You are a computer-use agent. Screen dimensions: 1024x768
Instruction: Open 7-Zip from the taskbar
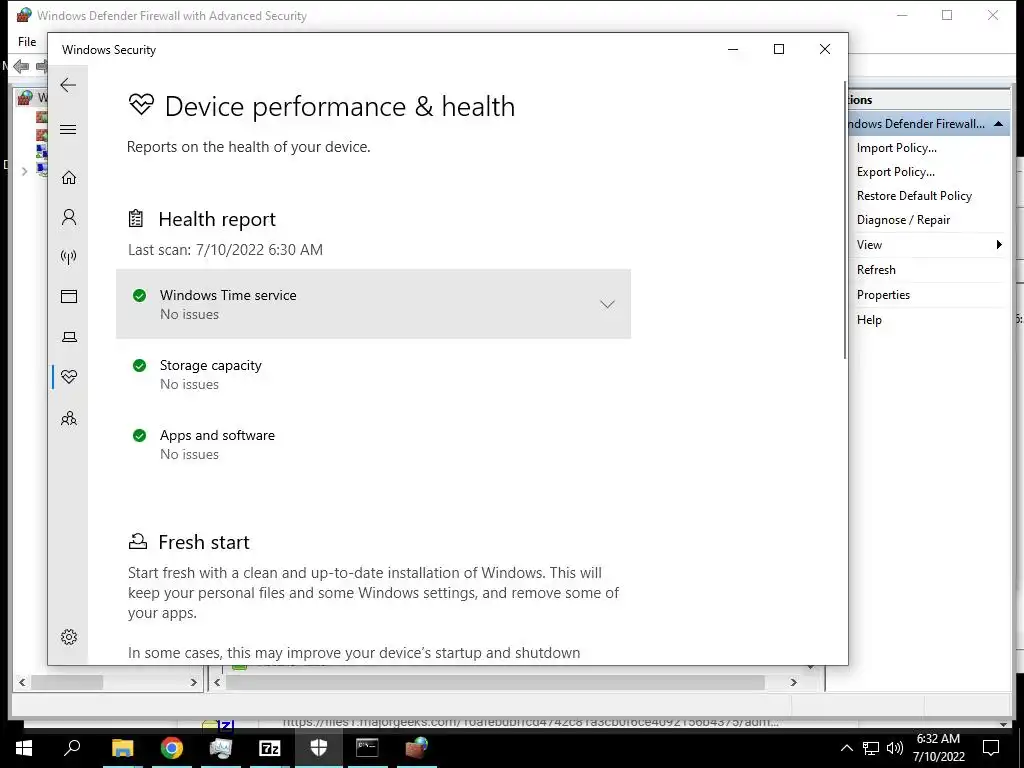coord(269,748)
